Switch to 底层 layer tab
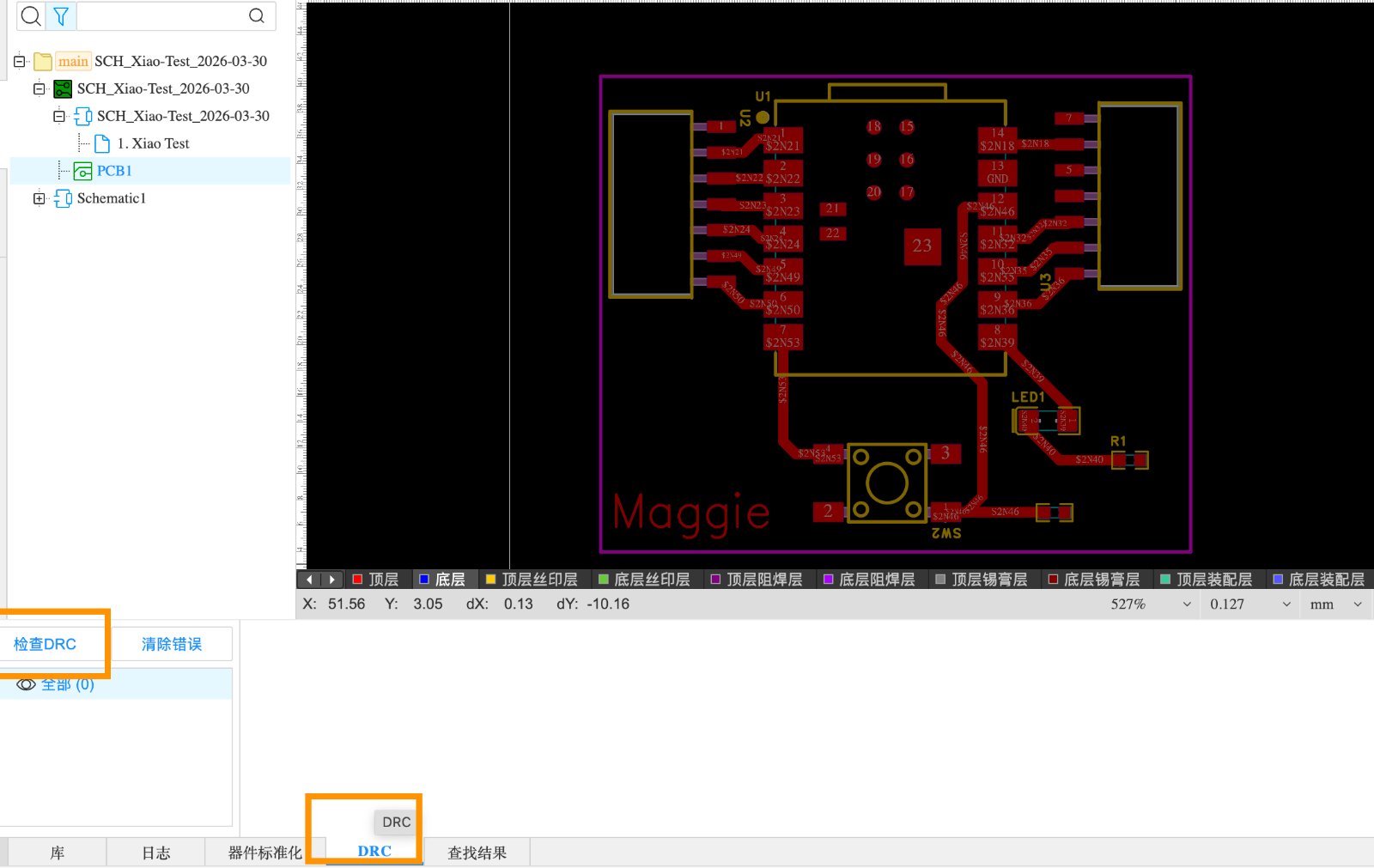 pos(442,580)
